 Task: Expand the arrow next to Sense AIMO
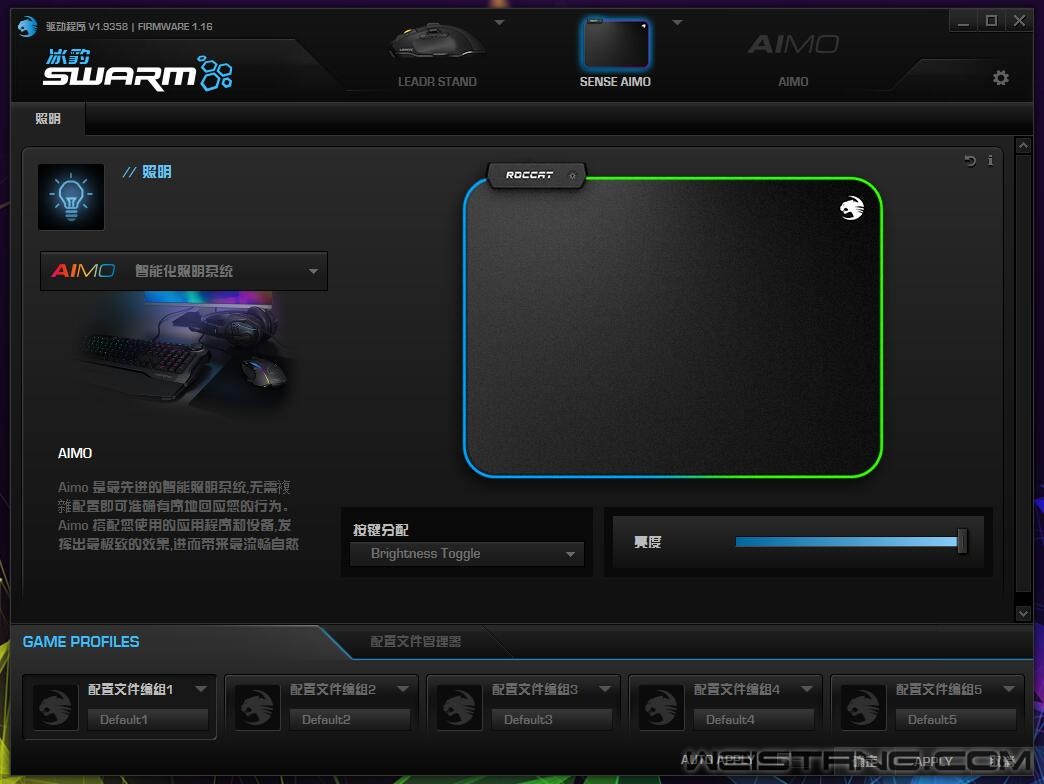(x=677, y=23)
